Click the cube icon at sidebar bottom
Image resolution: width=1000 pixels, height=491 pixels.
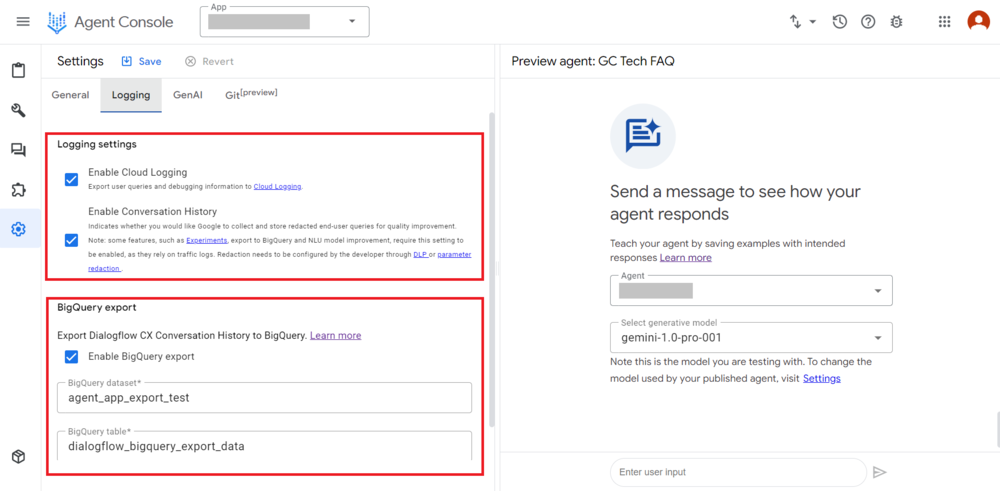[18, 456]
